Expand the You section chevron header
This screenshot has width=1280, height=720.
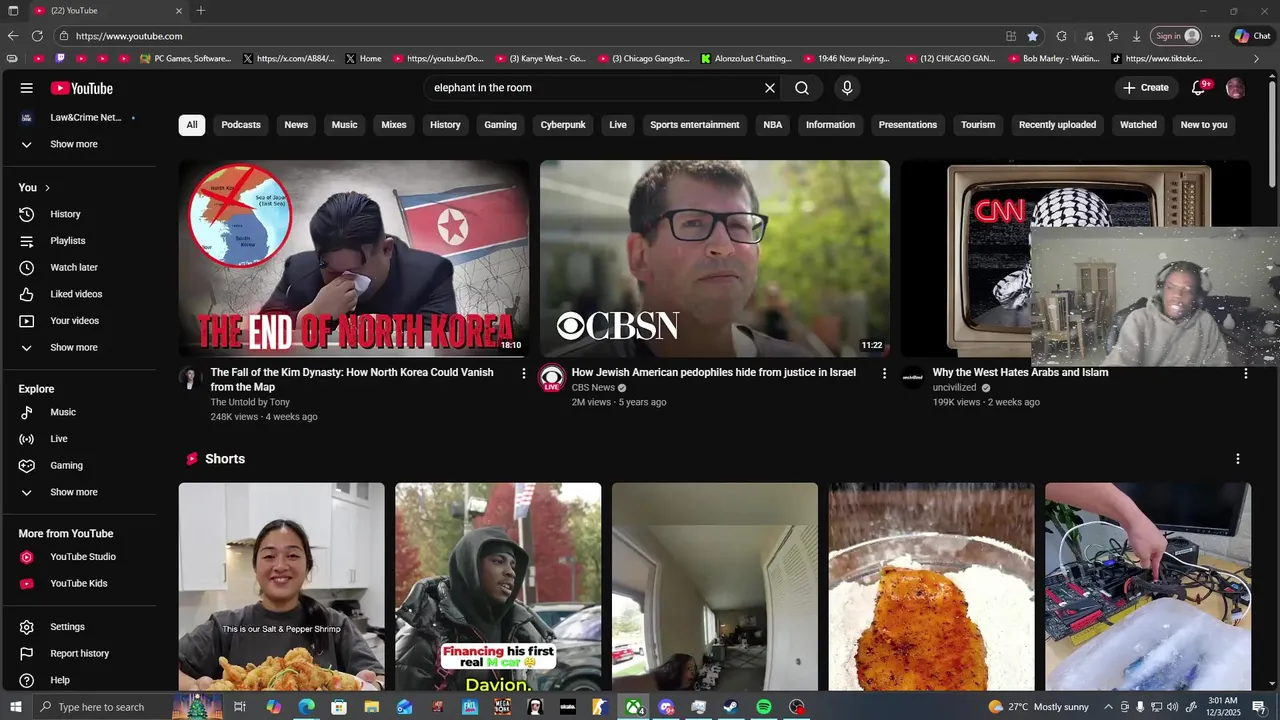point(34,187)
